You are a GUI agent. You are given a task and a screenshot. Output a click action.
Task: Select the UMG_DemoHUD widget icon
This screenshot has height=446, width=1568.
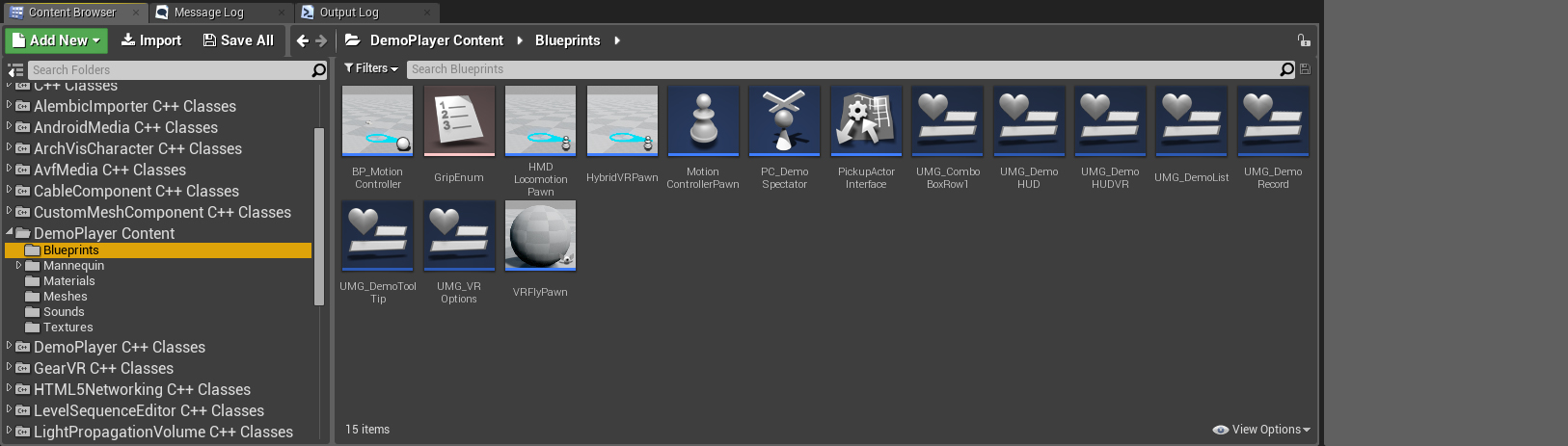tap(1029, 120)
